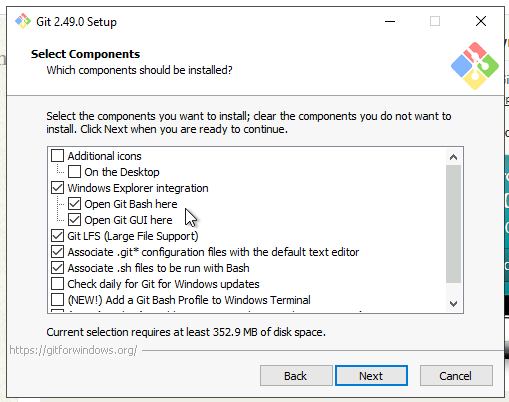Uncheck Windows Explorer integration
Viewport: 509px width, 402px height.
click(57, 188)
